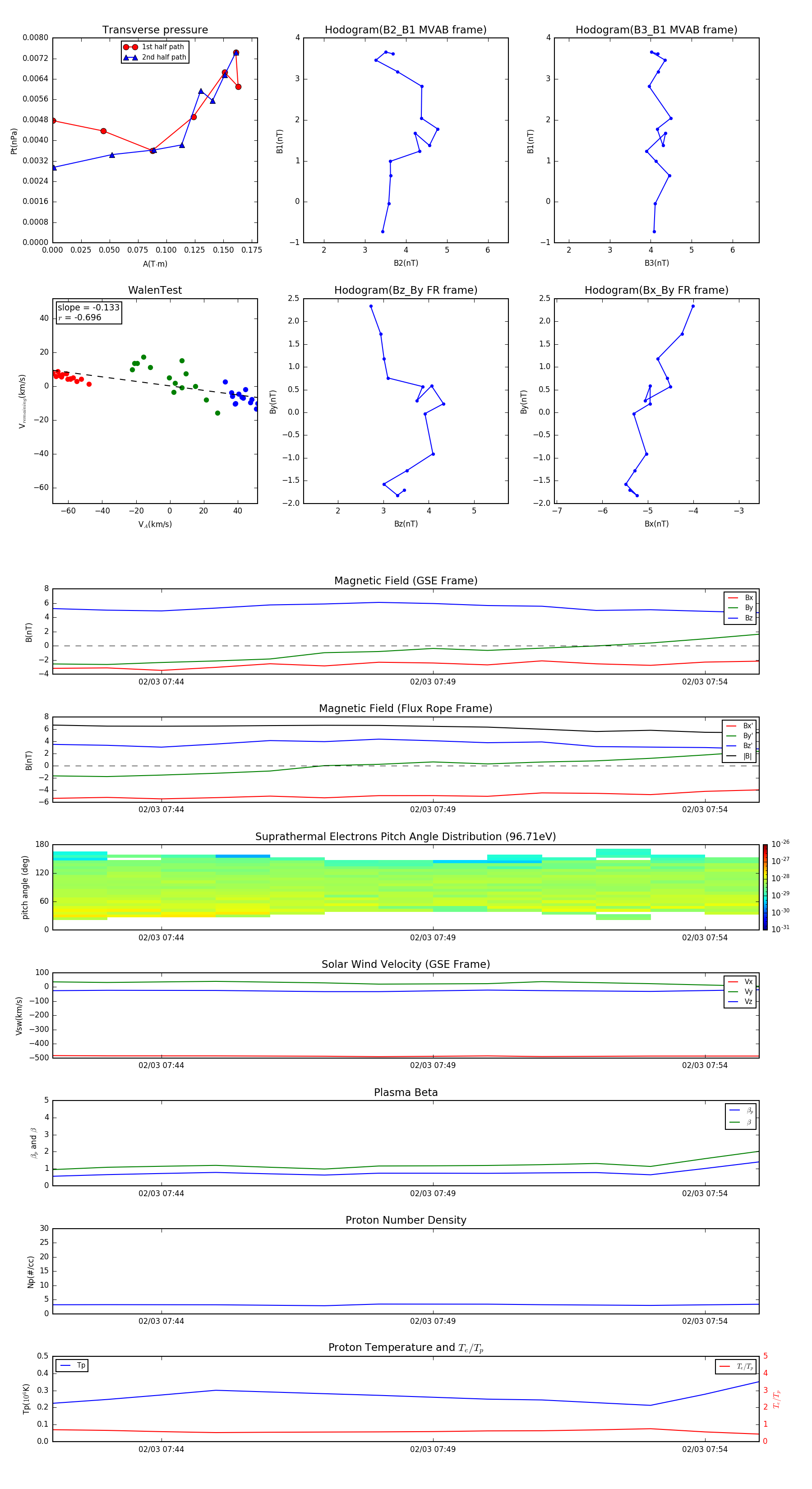812x1489 pixels.
Task: Click the 'Plasma Beta' plot title
Action: pyautogui.click(x=406, y=1093)
